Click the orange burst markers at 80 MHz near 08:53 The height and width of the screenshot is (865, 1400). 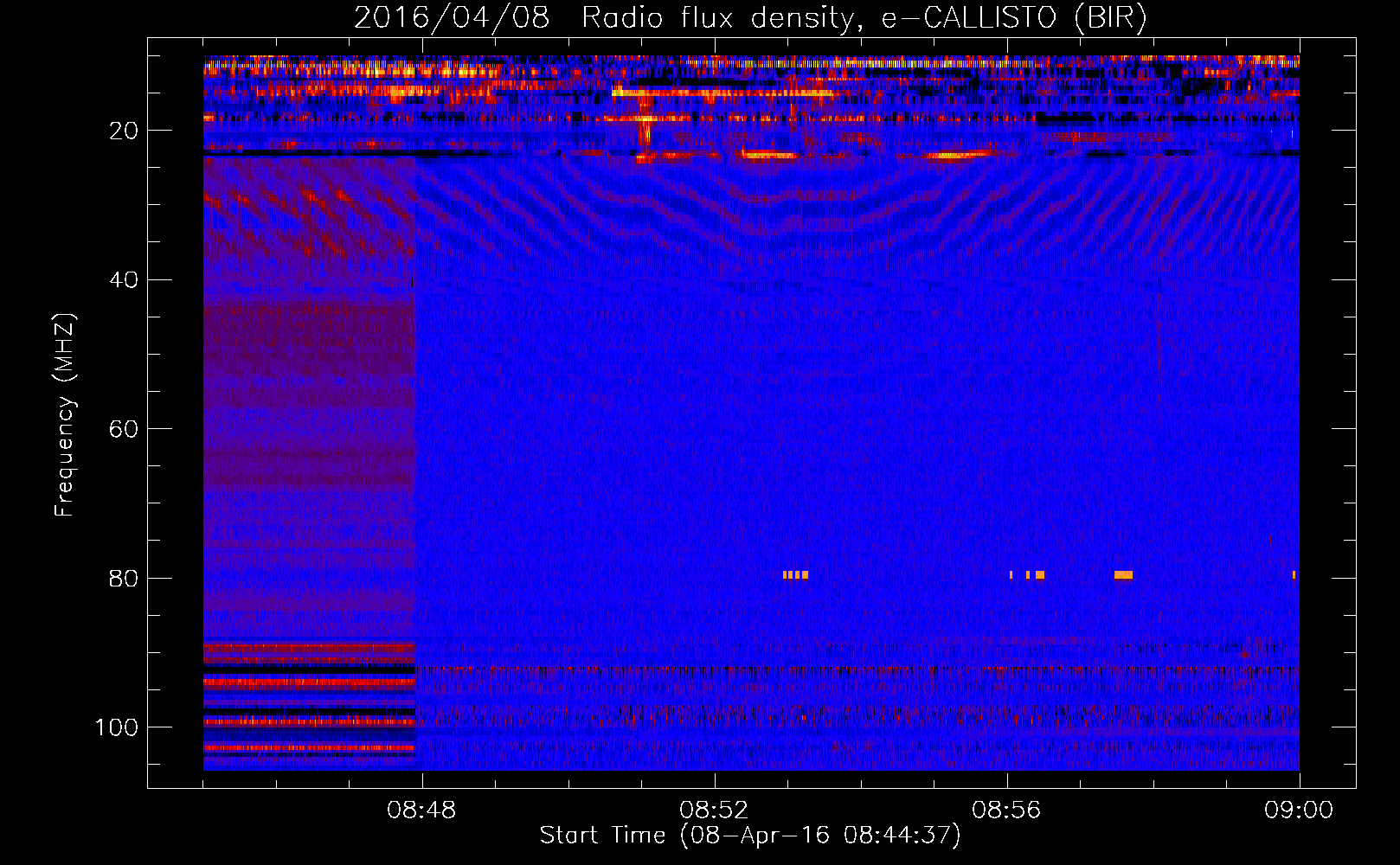pyautogui.click(x=795, y=574)
